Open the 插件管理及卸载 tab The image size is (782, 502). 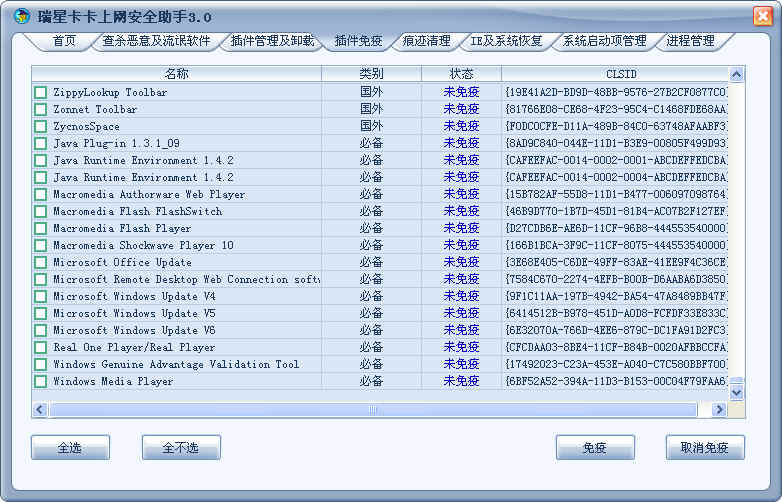coord(272,41)
